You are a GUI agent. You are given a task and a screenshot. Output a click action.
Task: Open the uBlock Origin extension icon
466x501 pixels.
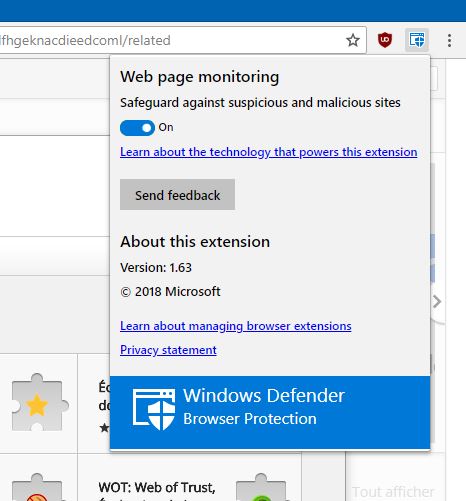click(385, 40)
